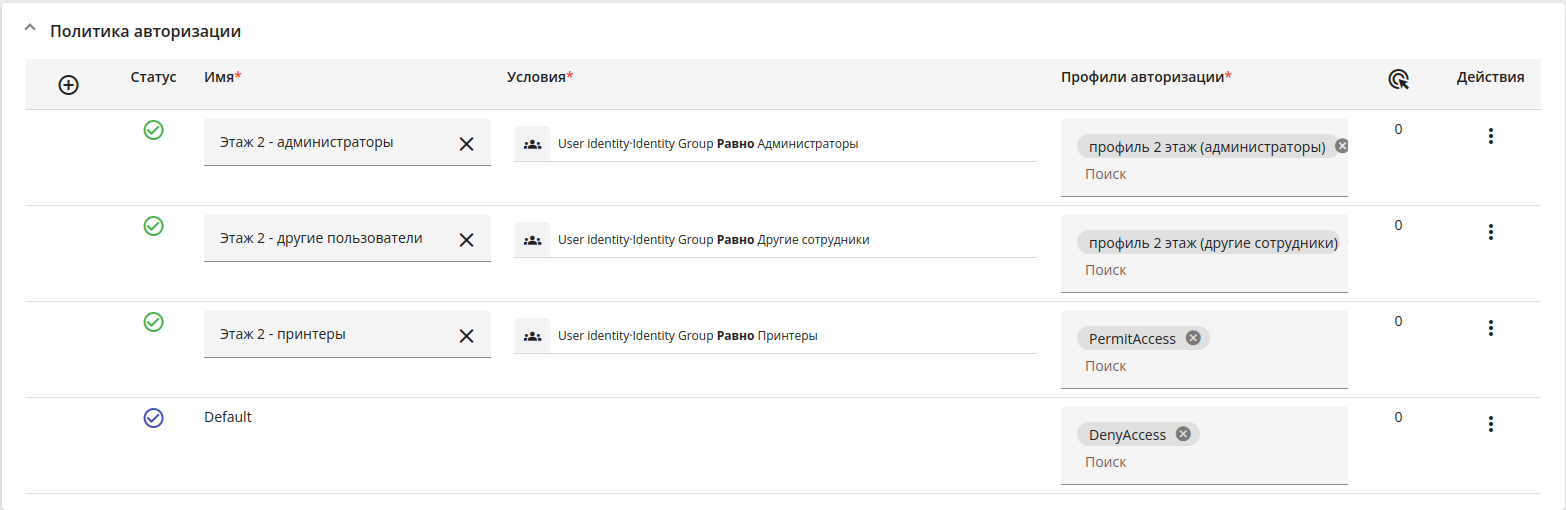Remove the DenyAccess profile chip
Viewport: 1566px width, 510px height.
(x=1183, y=434)
